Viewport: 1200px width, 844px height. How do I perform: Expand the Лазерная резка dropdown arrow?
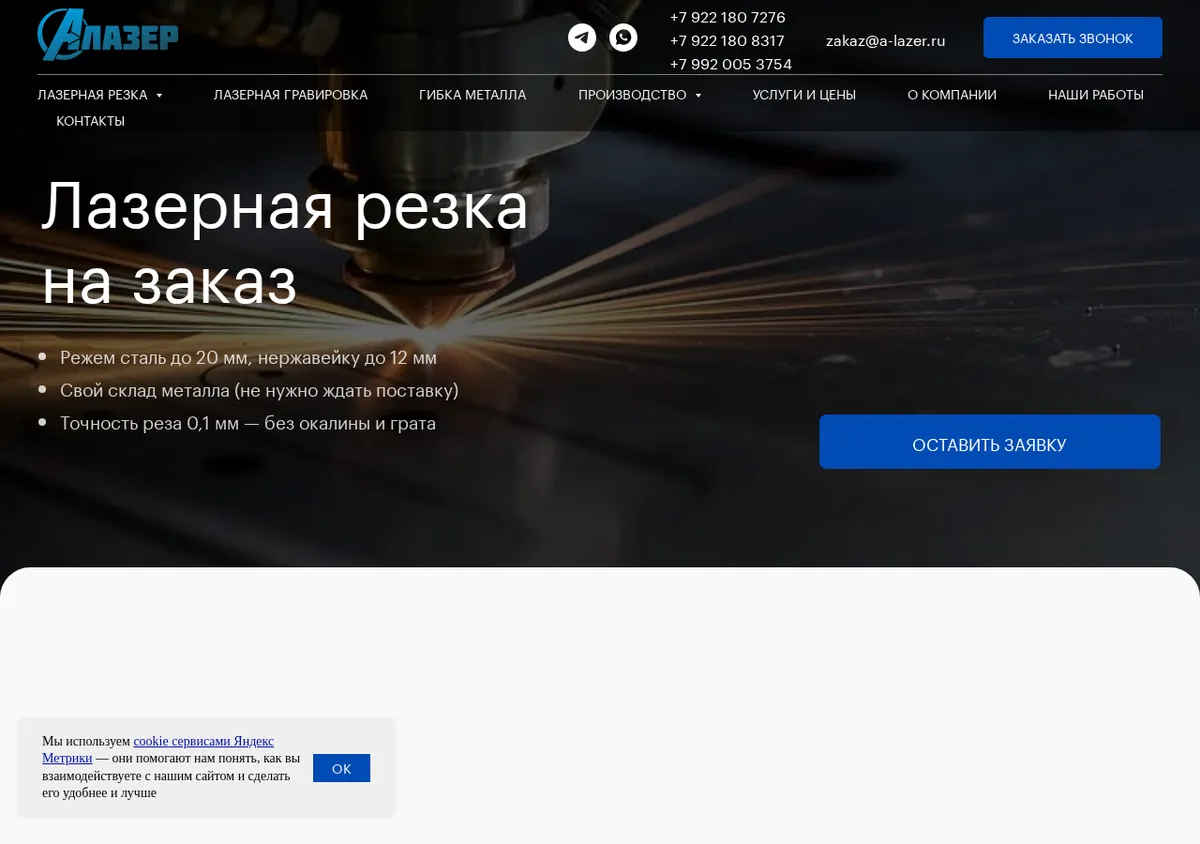[159, 96]
